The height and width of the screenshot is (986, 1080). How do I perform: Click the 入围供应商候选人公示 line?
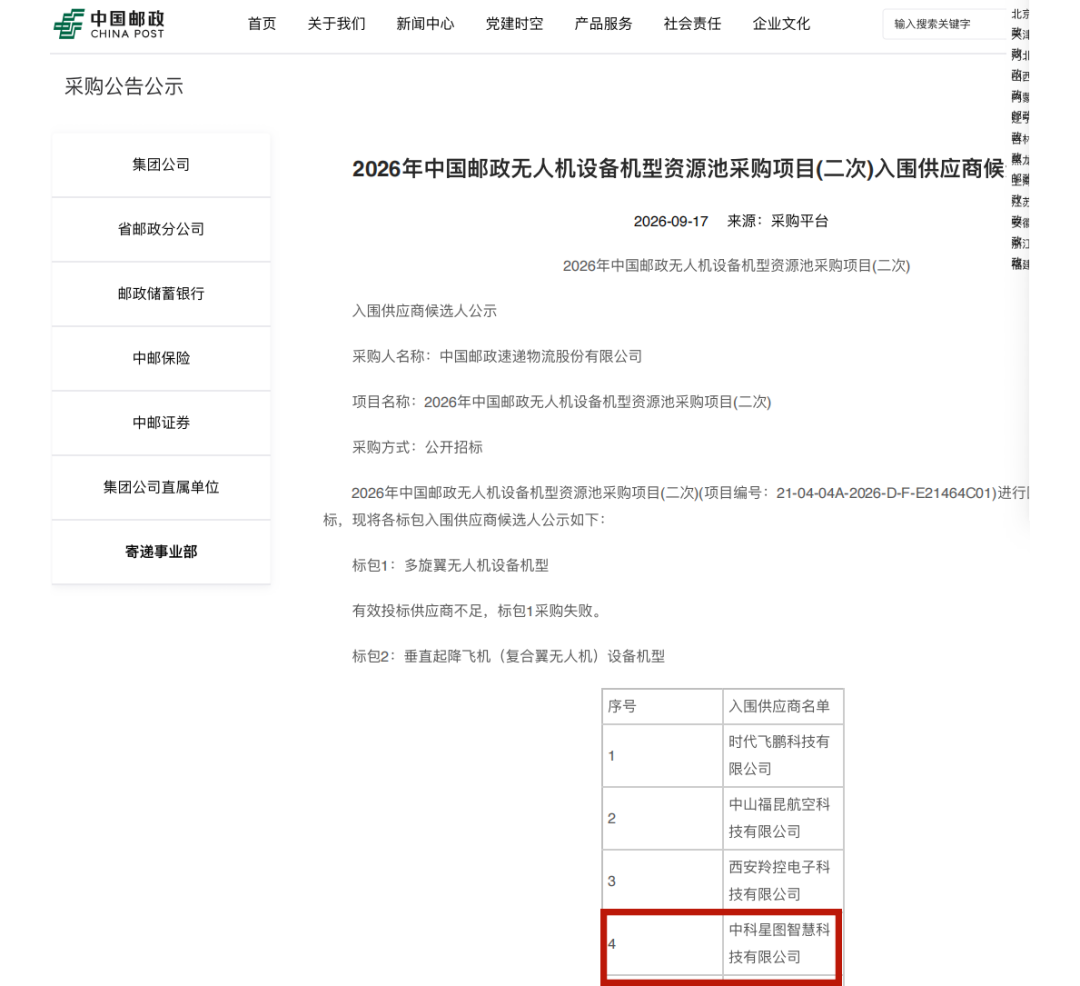click(424, 311)
